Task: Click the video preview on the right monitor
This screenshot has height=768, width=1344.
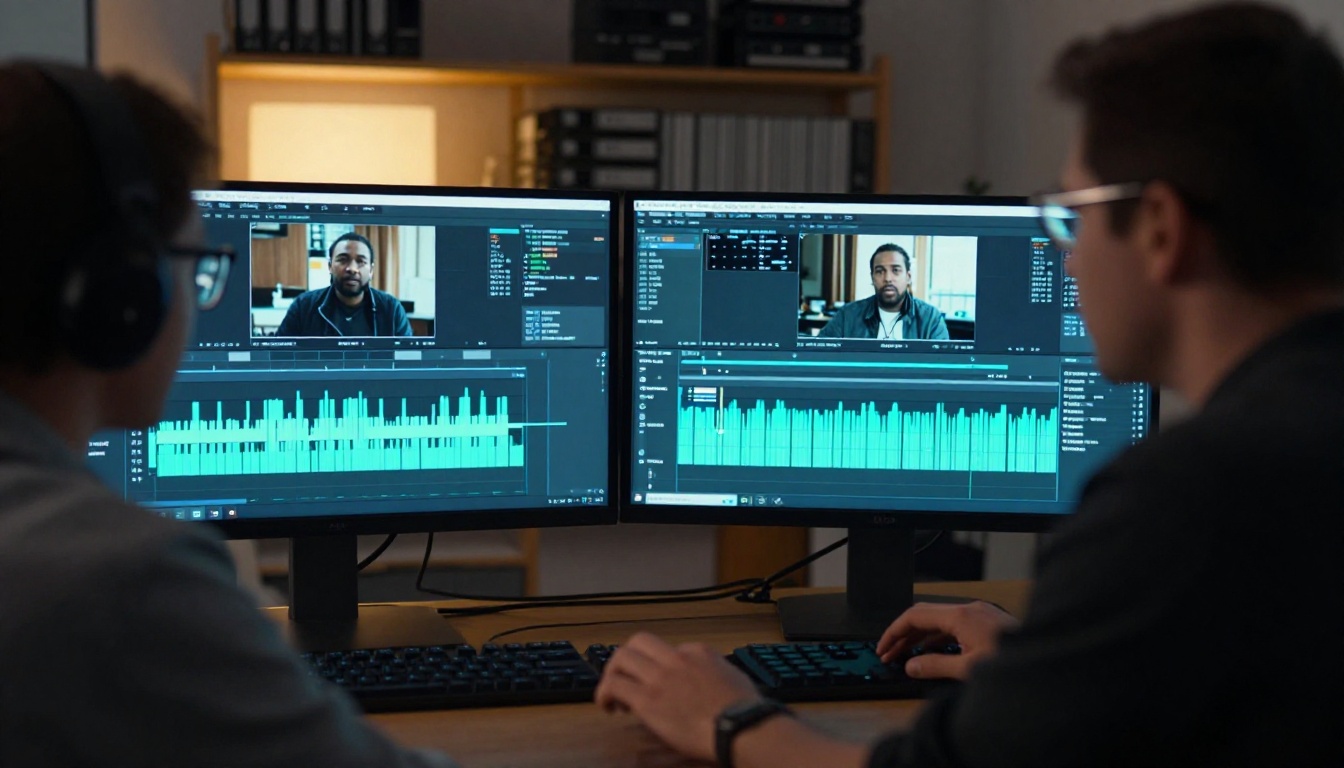Action: 887,288
